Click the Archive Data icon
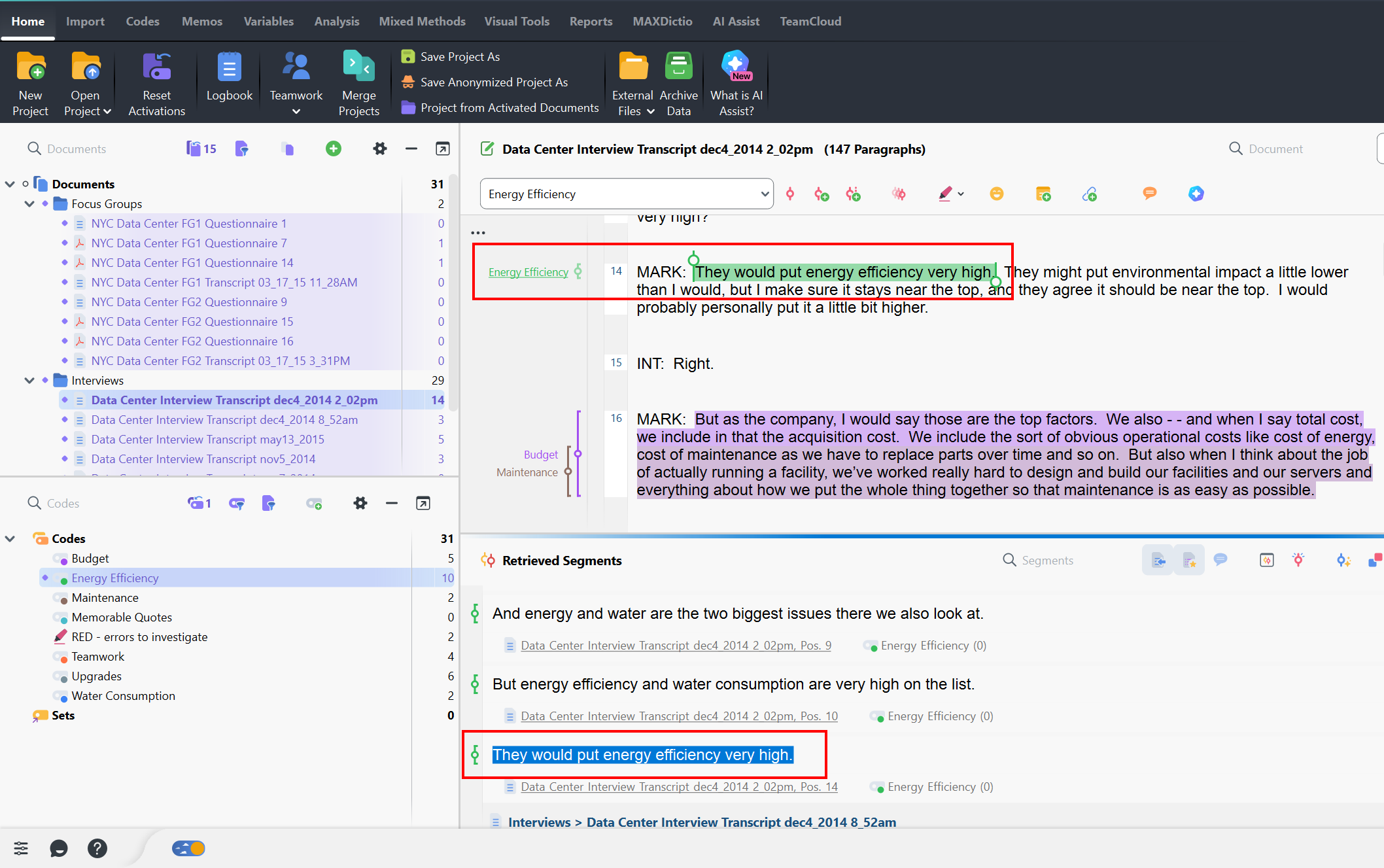1384x868 pixels. (x=678, y=67)
